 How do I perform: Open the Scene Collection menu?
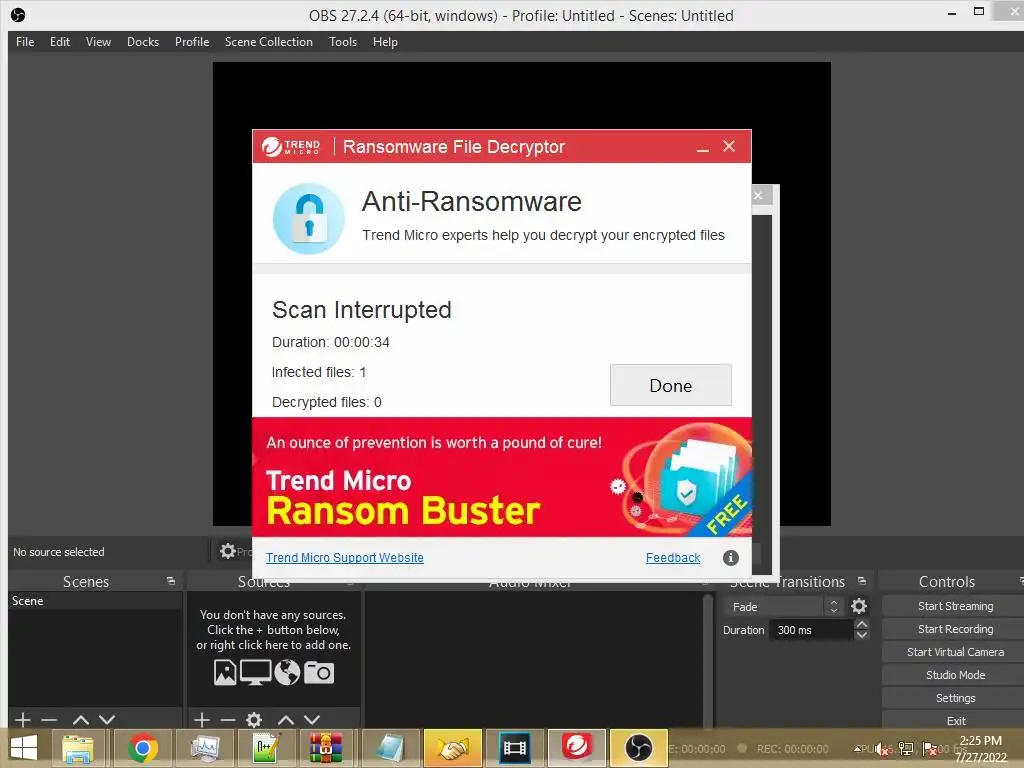point(268,42)
